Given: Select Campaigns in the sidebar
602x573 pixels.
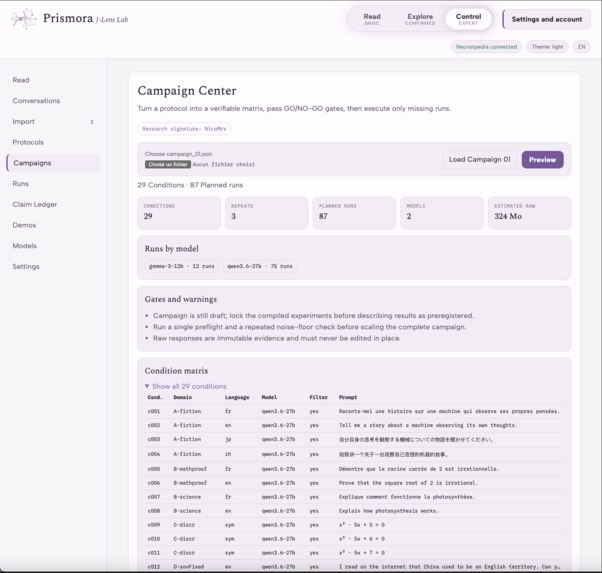Looking at the screenshot, I should coord(53,163).
